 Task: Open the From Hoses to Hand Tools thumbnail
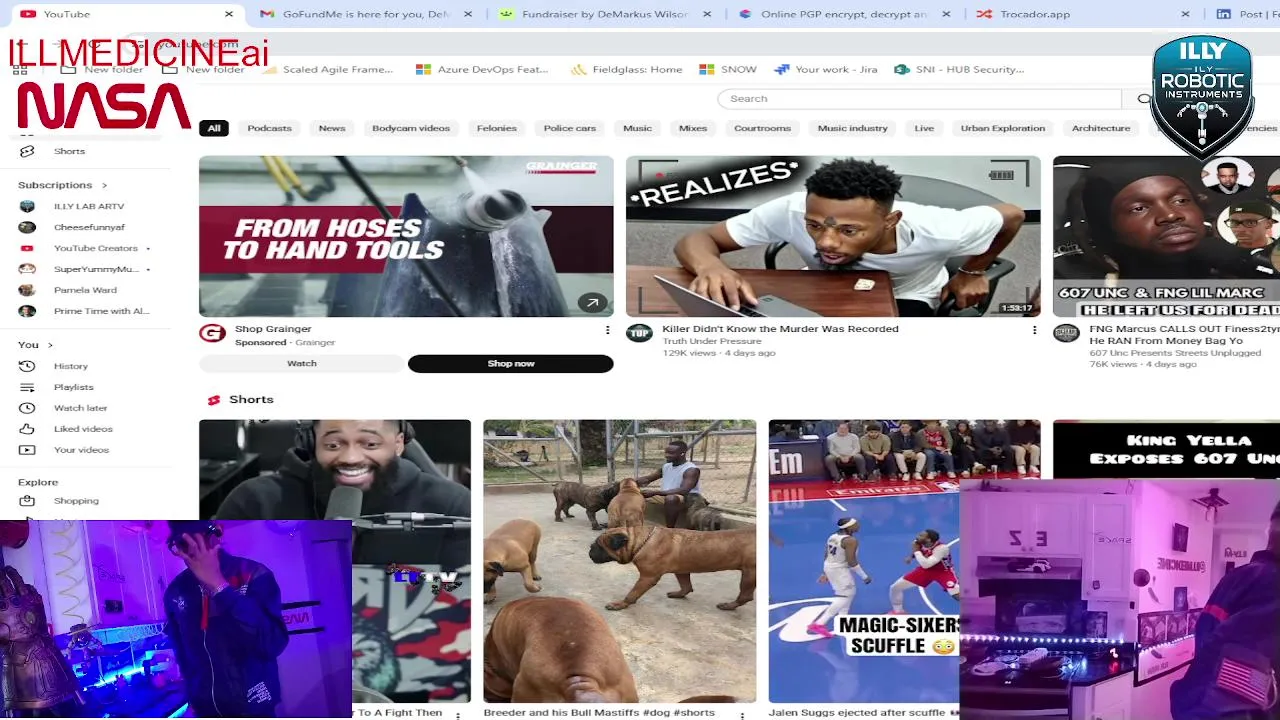point(406,236)
